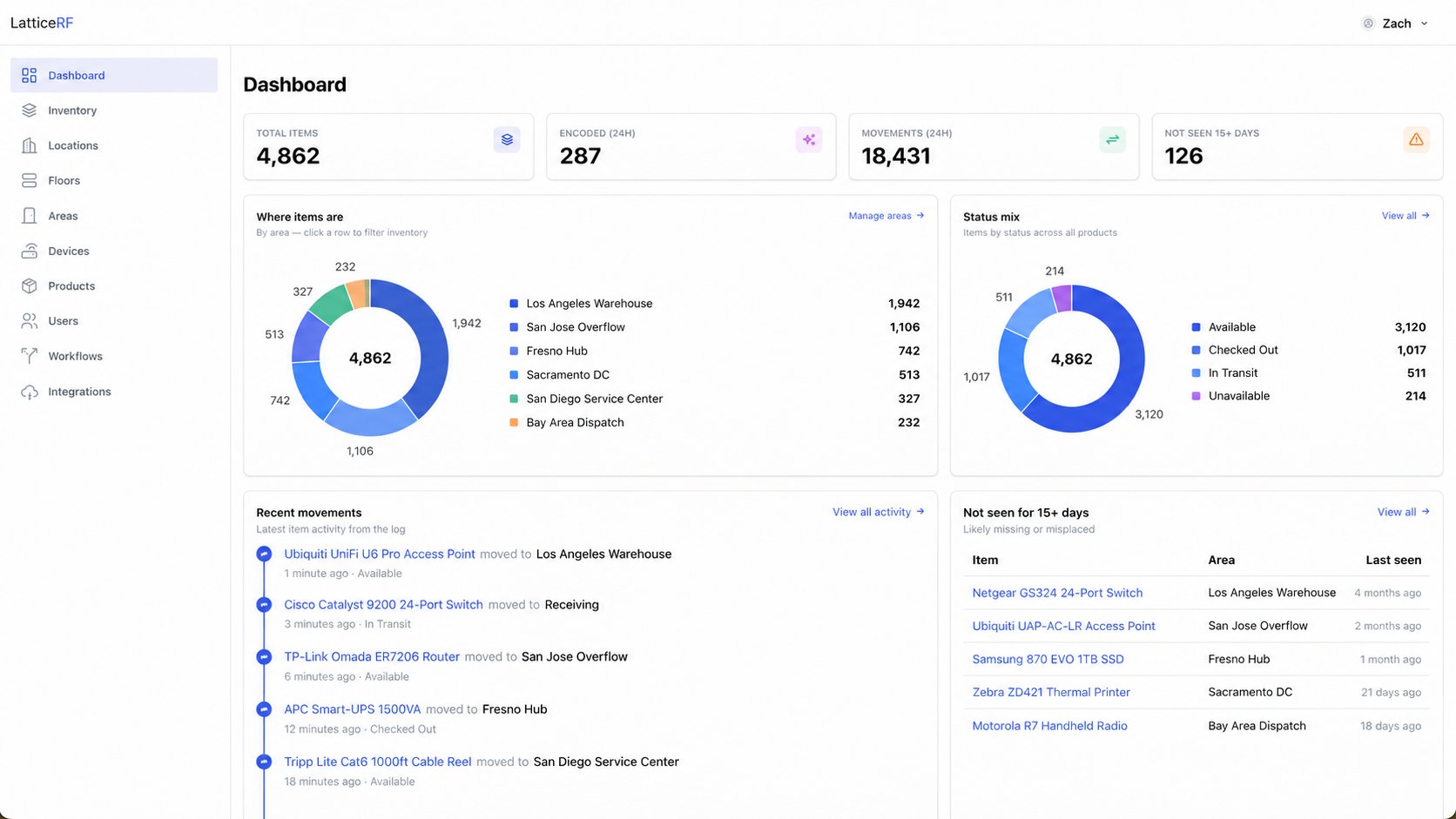Click the LatticeRF logo
The image size is (1456, 819).
click(x=42, y=23)
